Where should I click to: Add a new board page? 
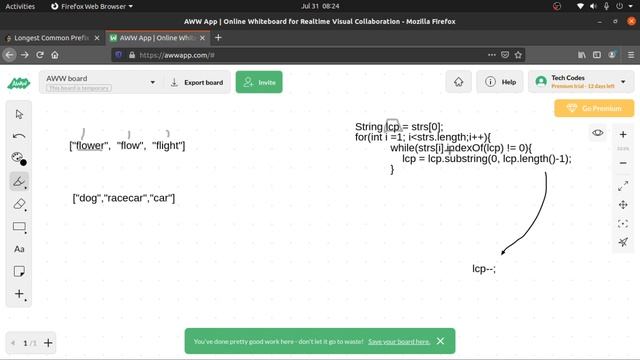(x=48, y=343)
